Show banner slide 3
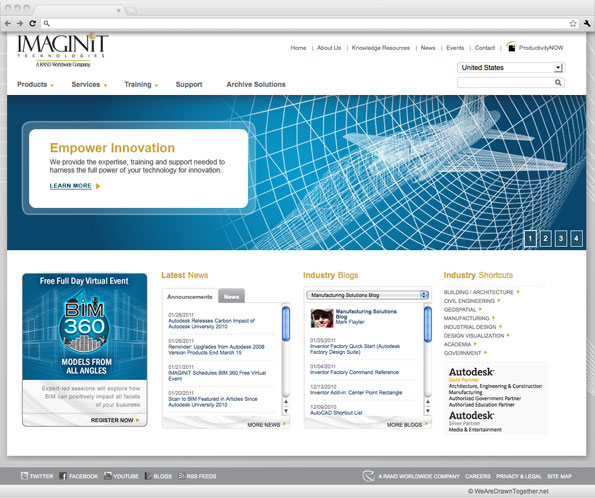 tap(561, 238)
